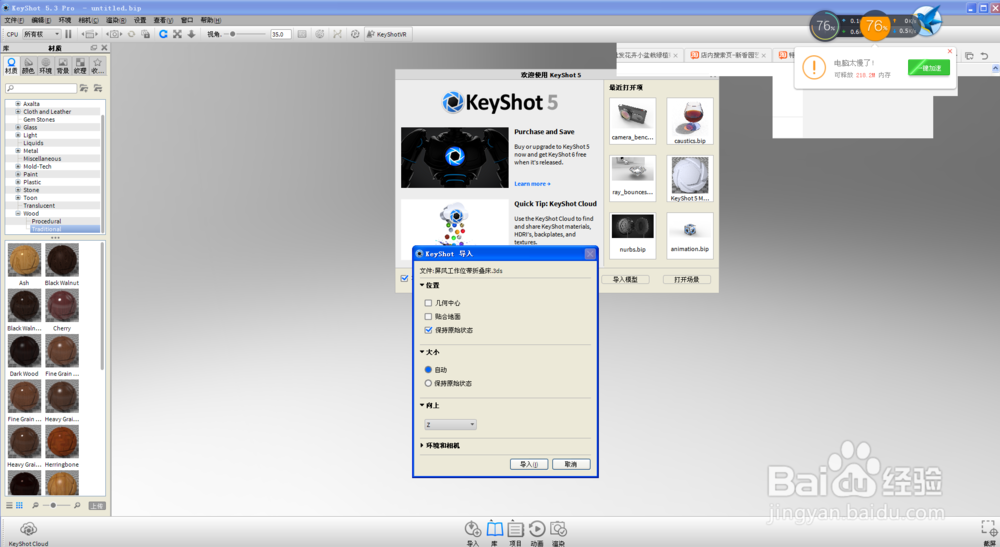Screen dimensions: 1000x547
Task: Click the Learn more link in welcome window
Action: [532, 184]
